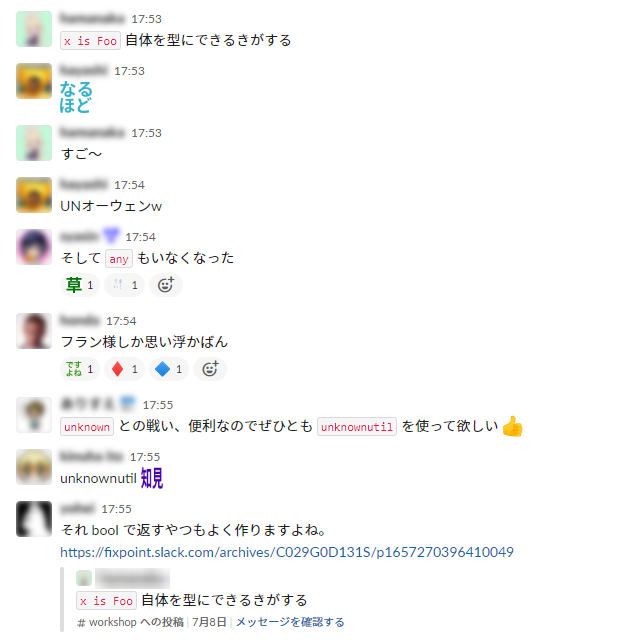Open the fixpoint.slack.com archive link
Image resolution: width=628 pixels, height=640 pixels.
click(286, 552)
